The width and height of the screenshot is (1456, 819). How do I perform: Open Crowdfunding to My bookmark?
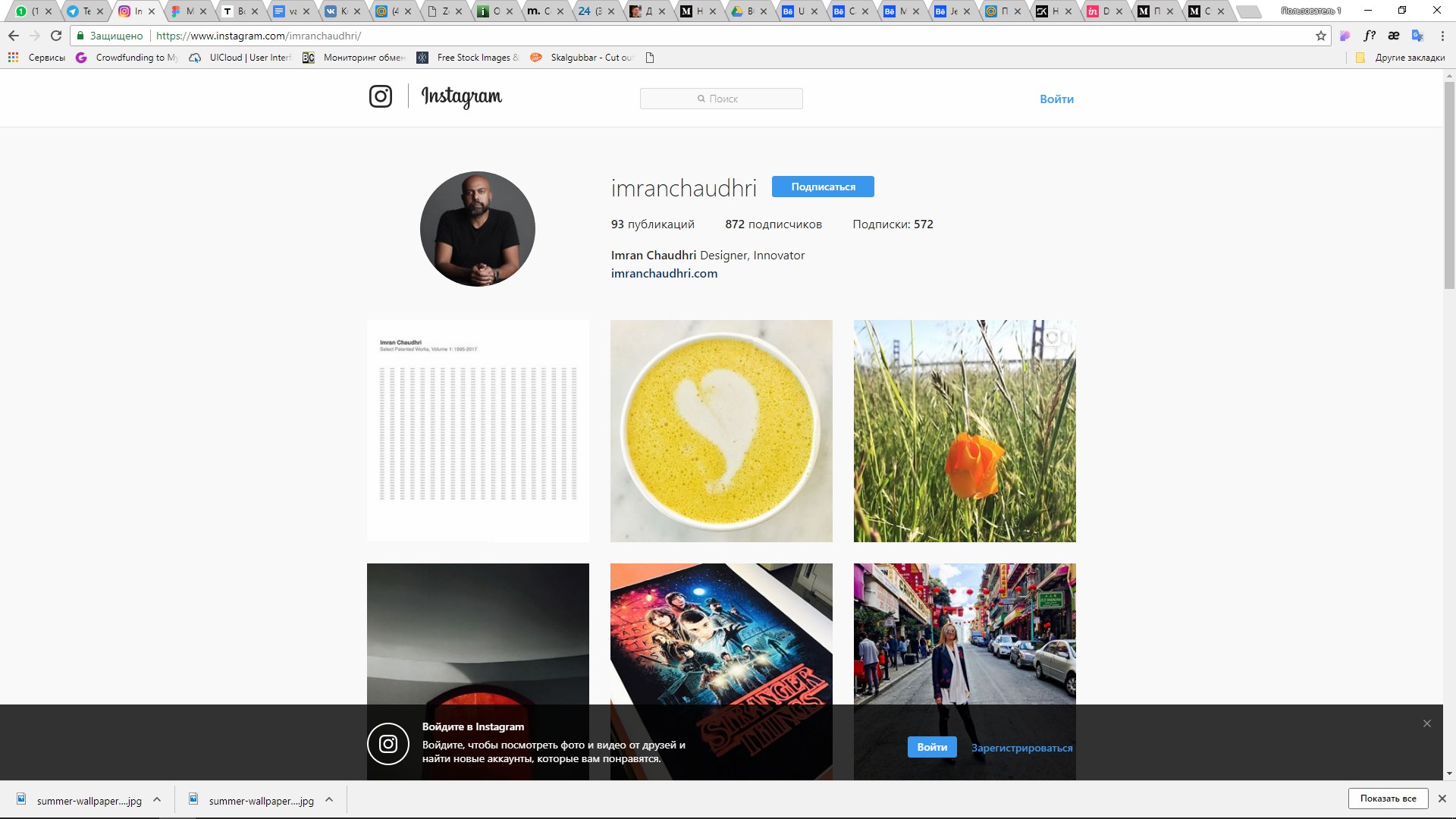point(127,58)
